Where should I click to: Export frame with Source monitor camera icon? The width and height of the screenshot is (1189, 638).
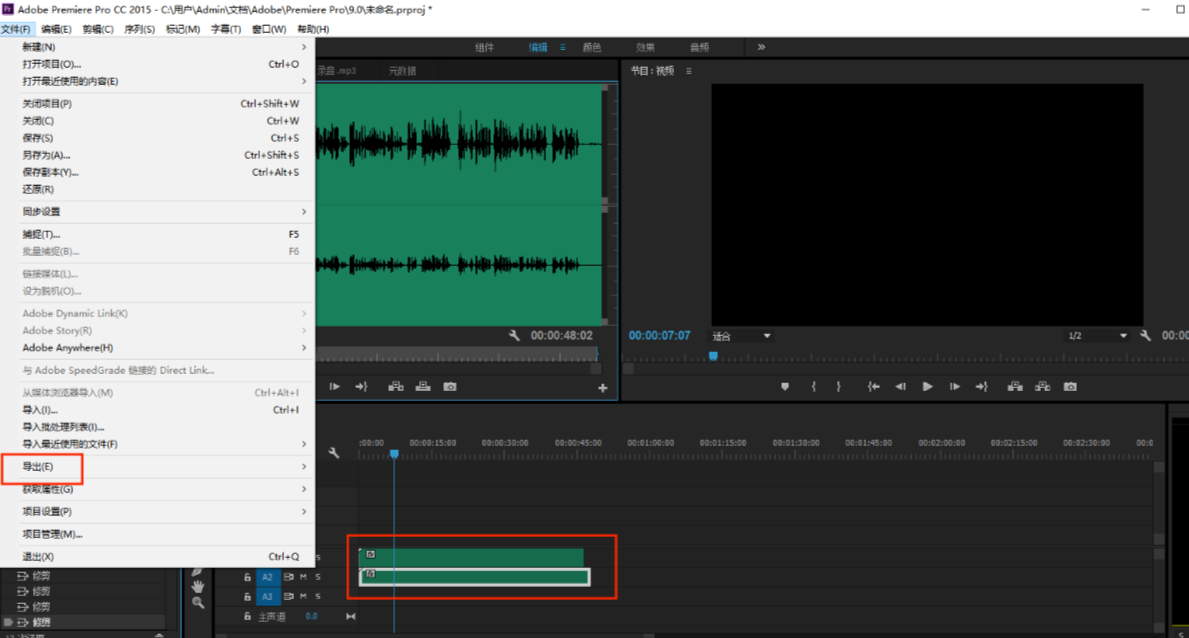(x=450, y=387)
